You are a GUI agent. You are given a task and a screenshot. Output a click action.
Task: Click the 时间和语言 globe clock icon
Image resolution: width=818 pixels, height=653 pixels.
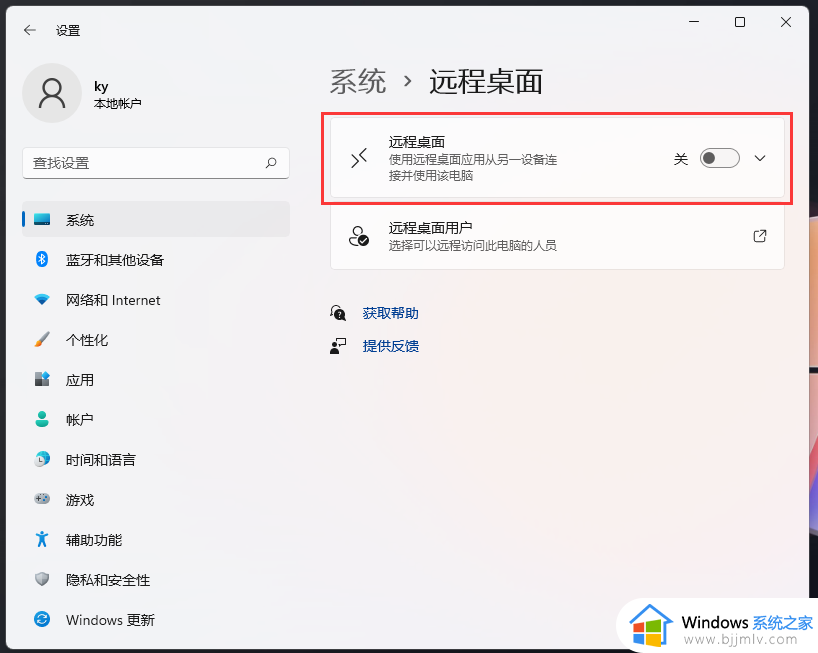tap(42, 459)
